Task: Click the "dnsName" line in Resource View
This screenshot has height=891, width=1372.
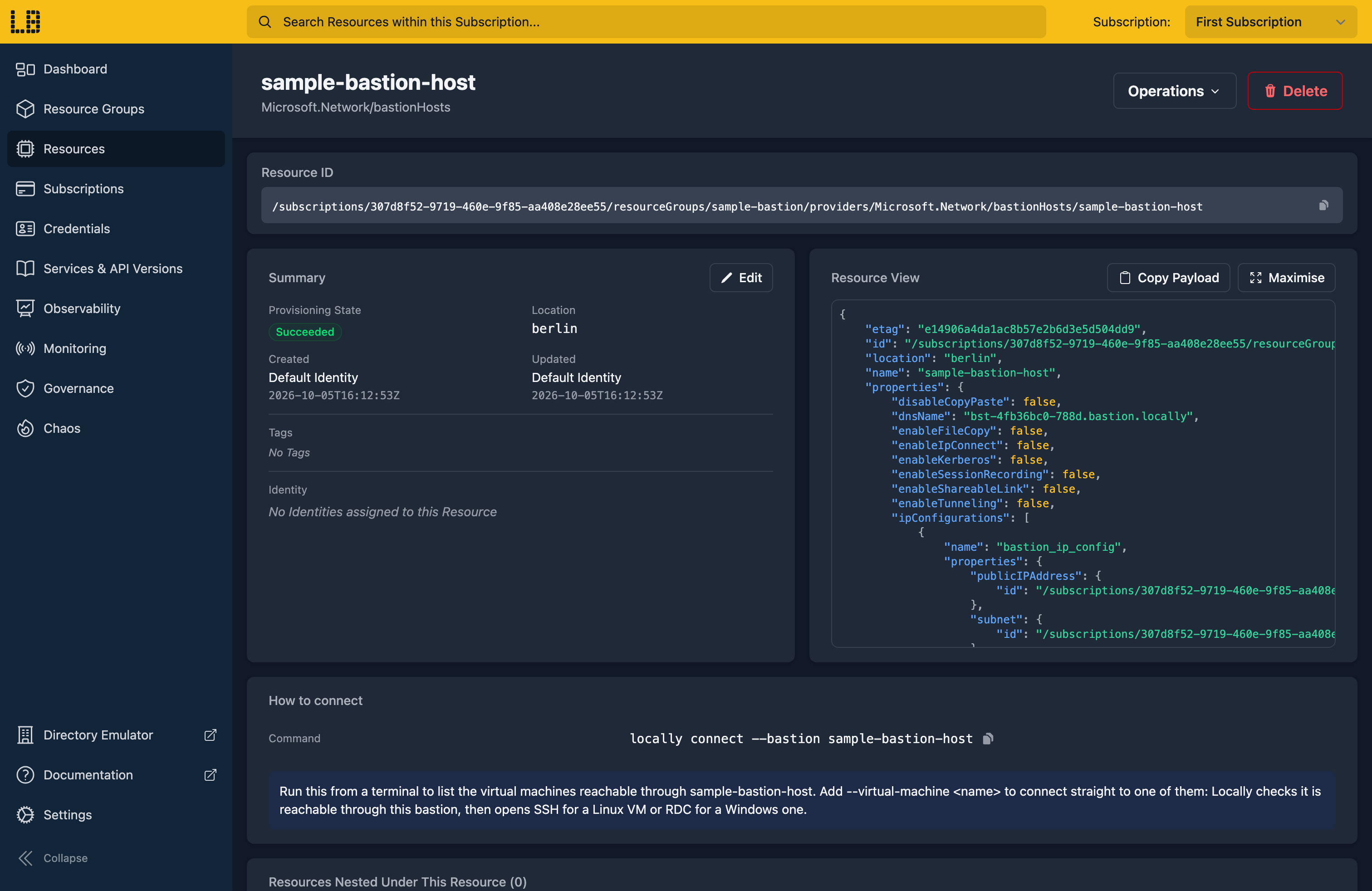Action: coord(1044,416)
